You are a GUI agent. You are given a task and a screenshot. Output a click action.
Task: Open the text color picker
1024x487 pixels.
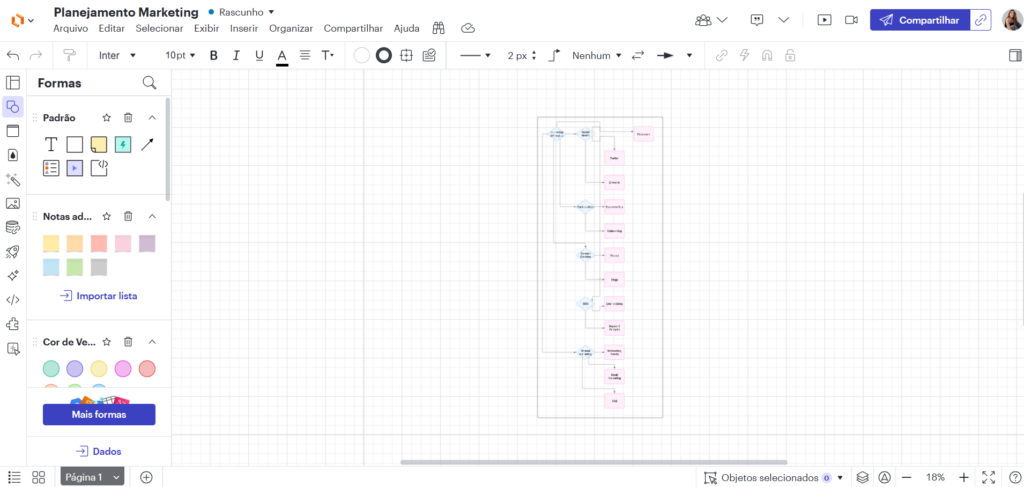282,56
